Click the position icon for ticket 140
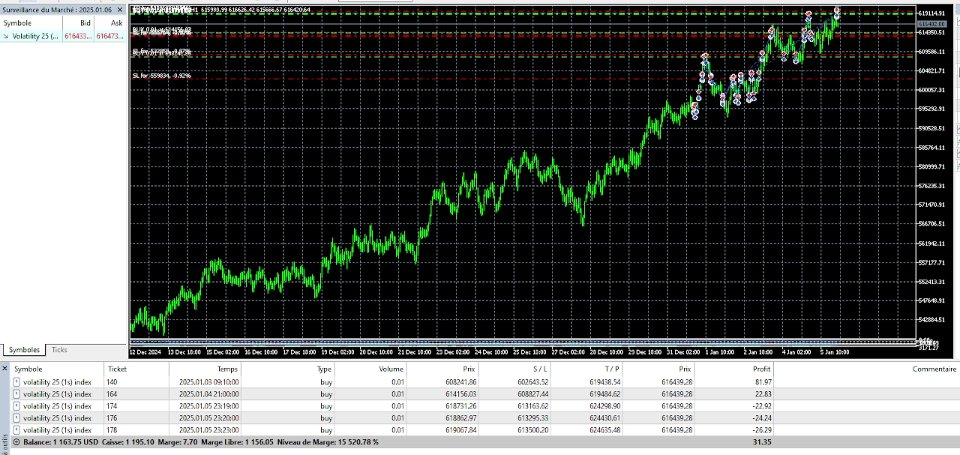960x455 pixels. coord(17,382)
